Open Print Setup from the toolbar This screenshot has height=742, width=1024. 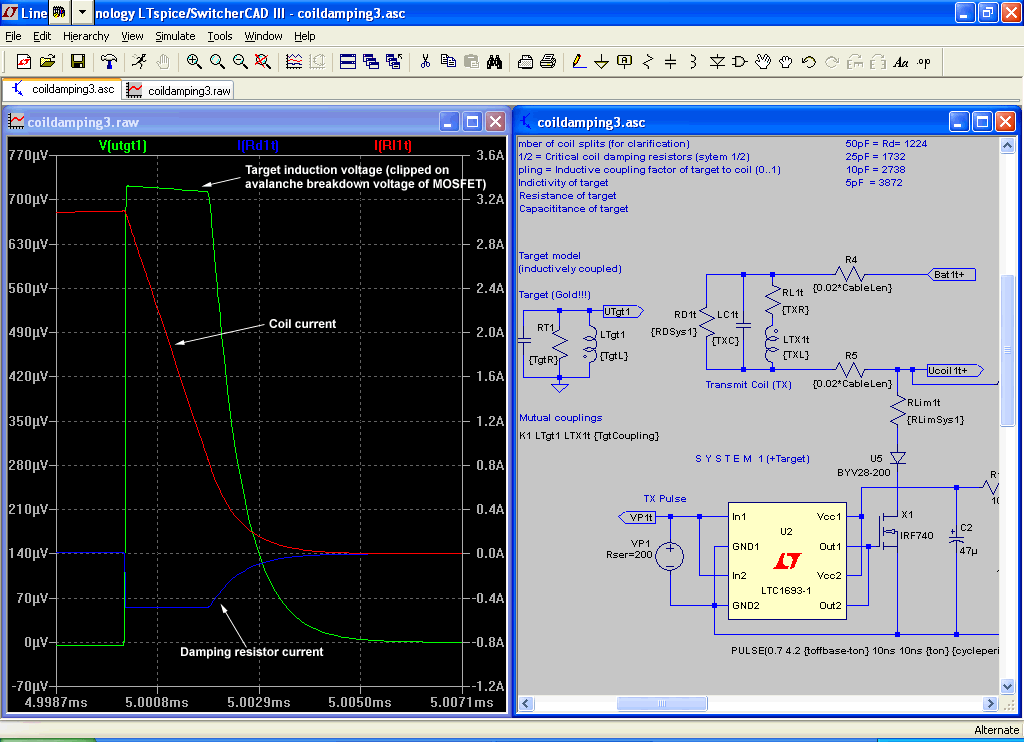[x=525, y=61]
